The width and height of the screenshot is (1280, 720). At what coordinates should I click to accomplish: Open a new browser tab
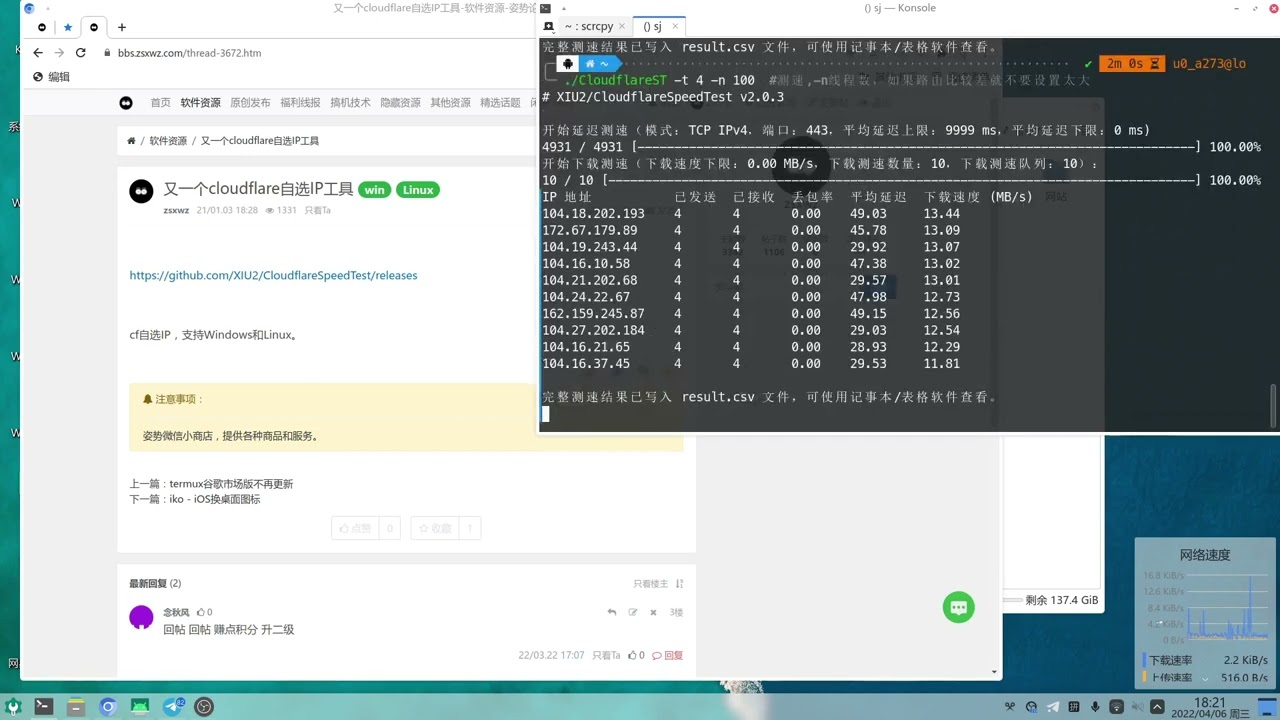coord(122,27)
